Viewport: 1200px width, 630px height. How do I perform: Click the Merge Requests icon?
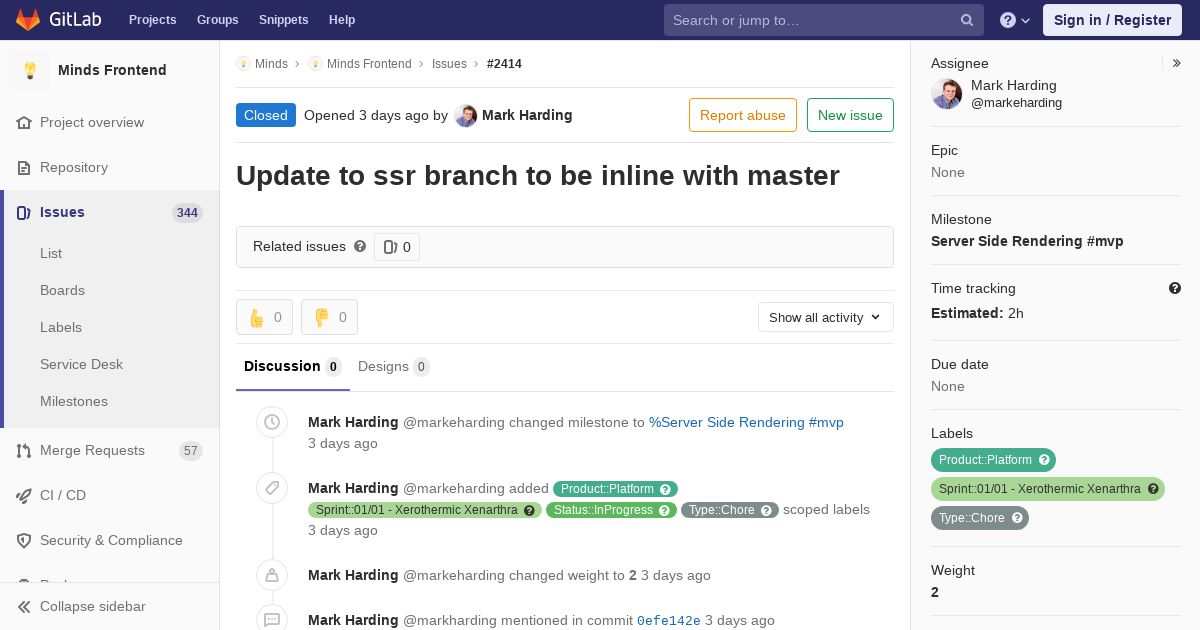tap(24, 451)
